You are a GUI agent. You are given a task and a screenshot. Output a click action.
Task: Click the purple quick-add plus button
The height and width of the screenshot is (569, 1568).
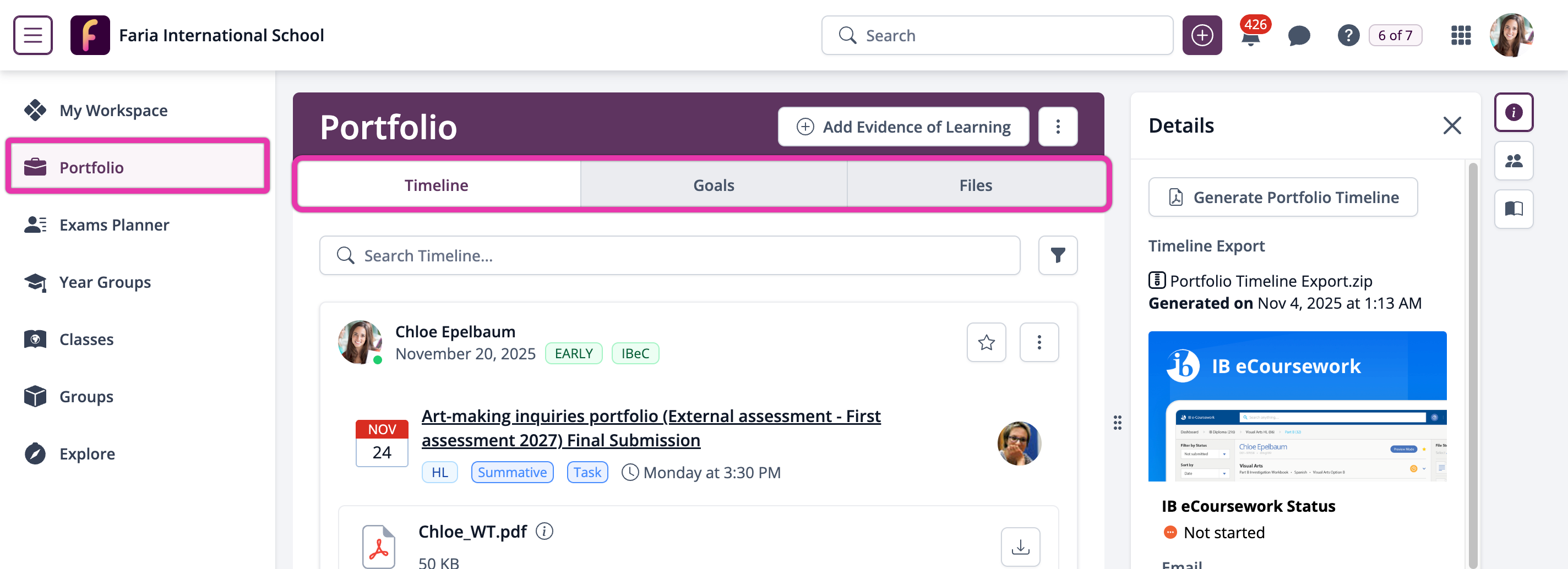click(x=1201, y=36)
